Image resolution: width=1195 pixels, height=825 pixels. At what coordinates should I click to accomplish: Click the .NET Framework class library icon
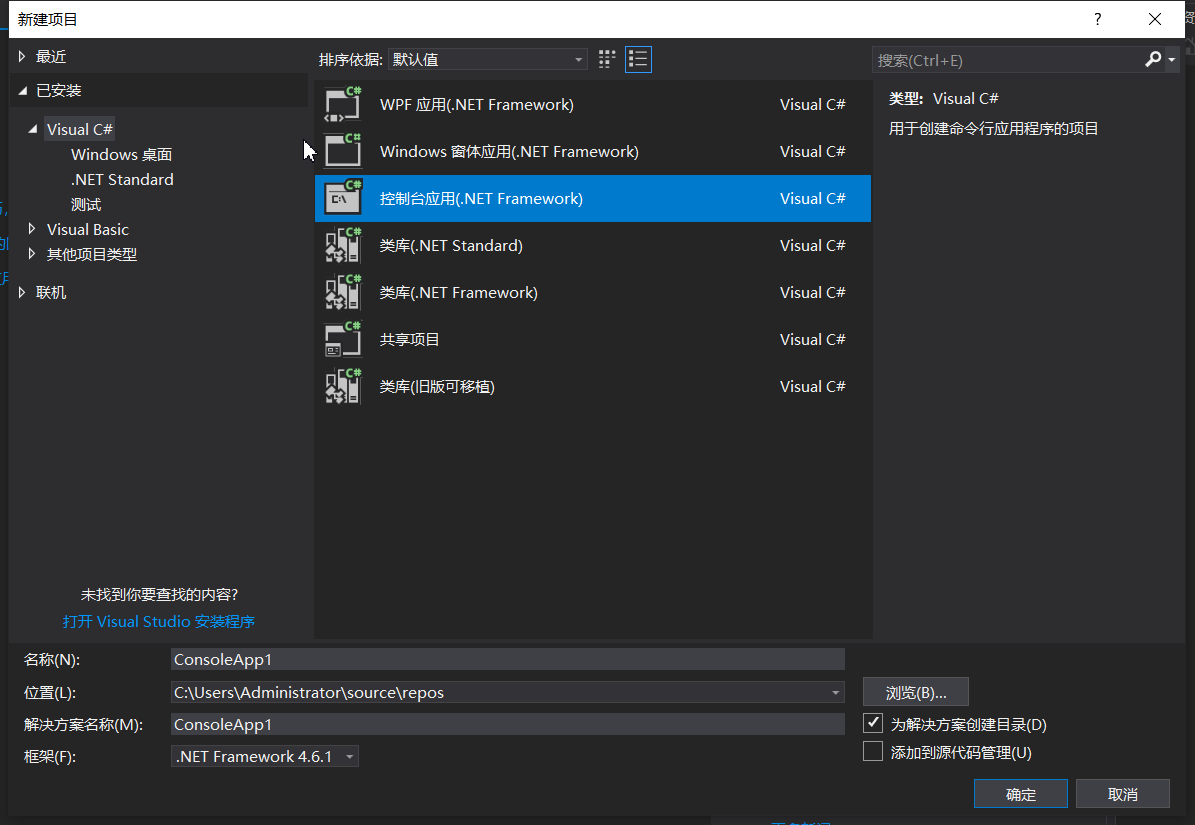343,293
